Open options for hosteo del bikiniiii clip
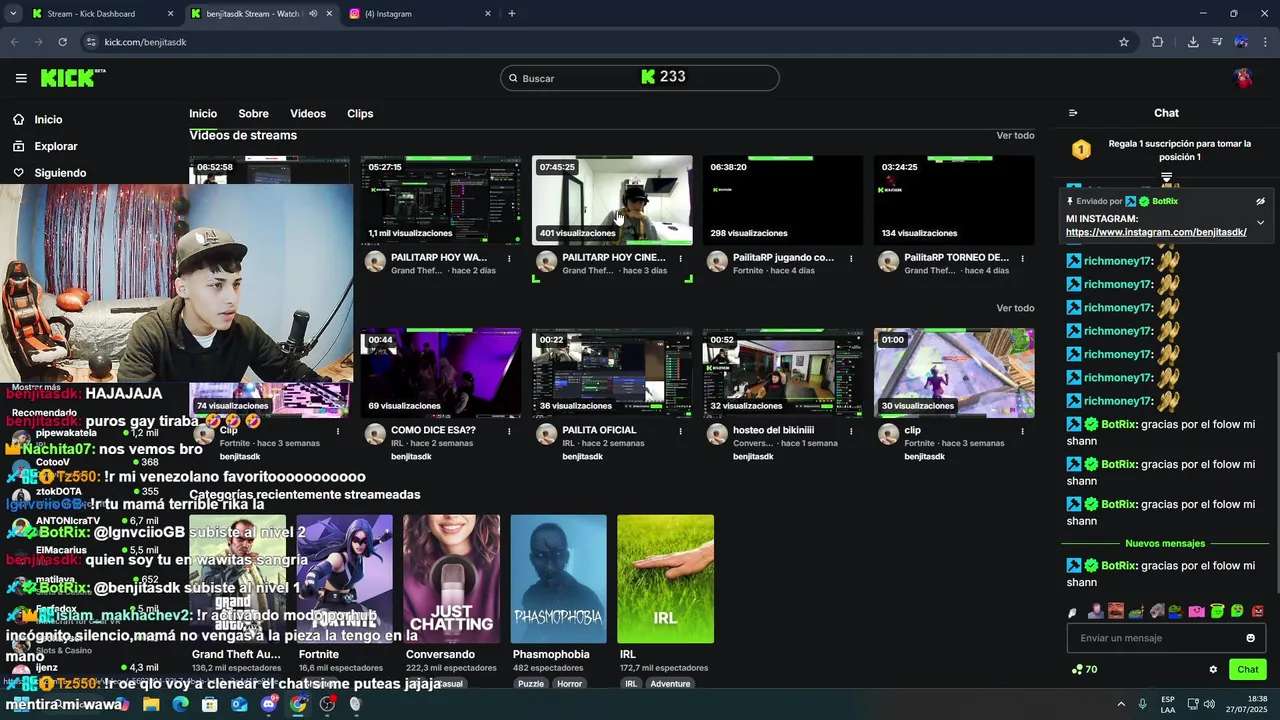The image size is (1280, 720). pos(851,431)
